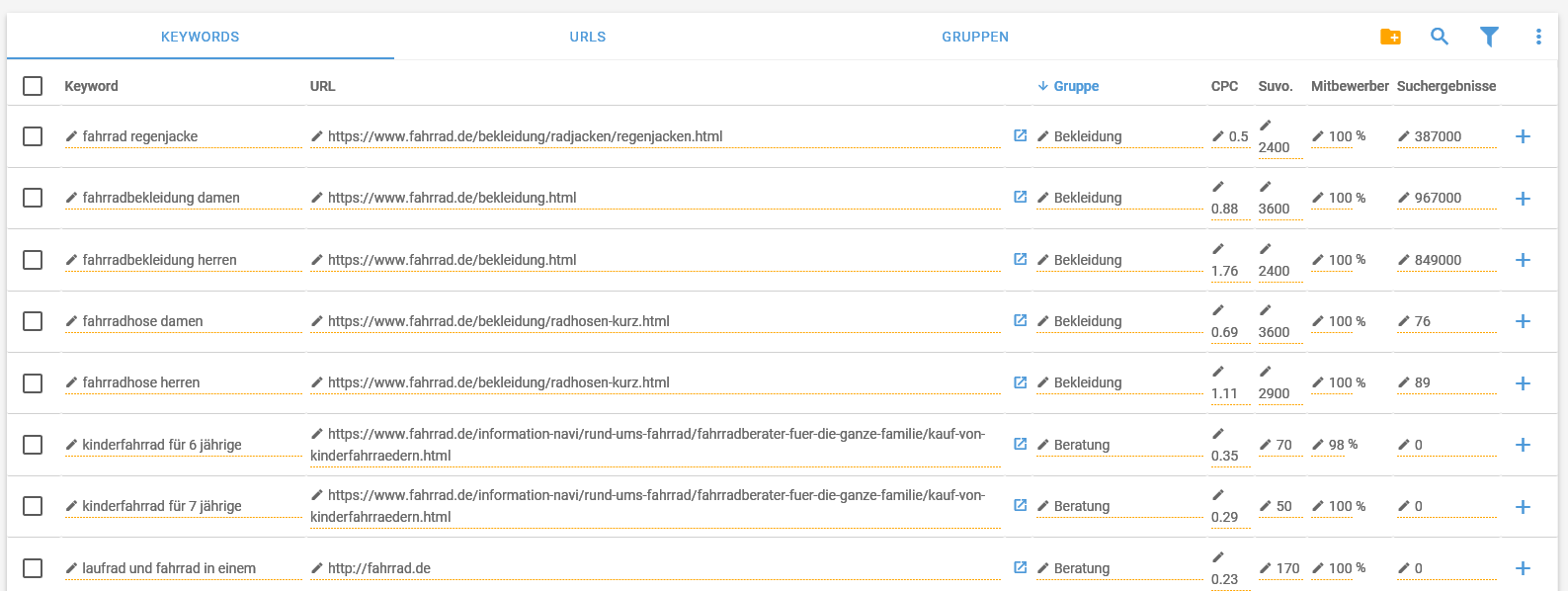This screenshot has width=1568, height=591.
Task: Click the orange add-folder icon
Action: (1390, 37)
